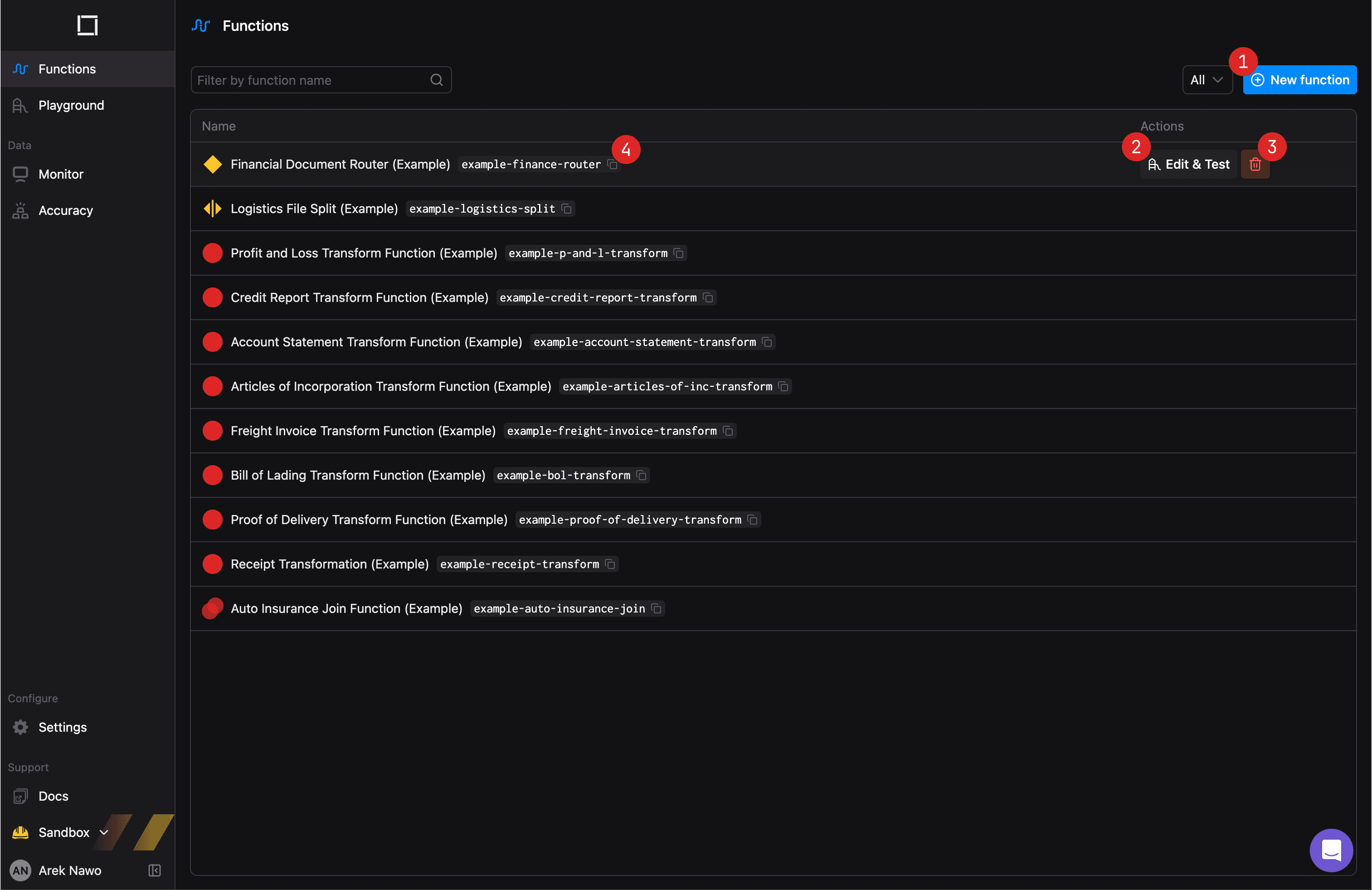The height and width of the screenshot is (890, 1372).
Task: Open the Playground from the sidebar
Action: pyautogui.click(x=71, y=105)
